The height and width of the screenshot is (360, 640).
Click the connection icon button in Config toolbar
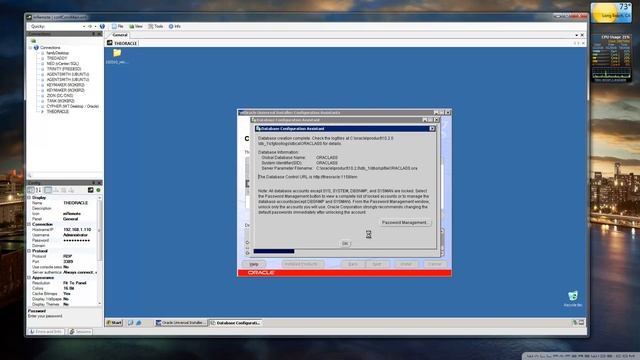click(91, 190)
